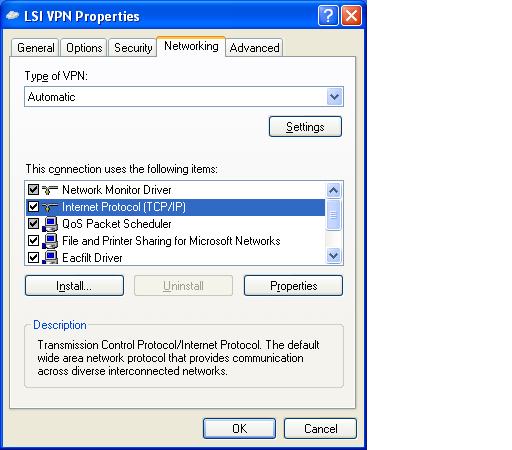Select File and Printer Sharing list item
Screen dimensions: 512x450
pos(171,241)
